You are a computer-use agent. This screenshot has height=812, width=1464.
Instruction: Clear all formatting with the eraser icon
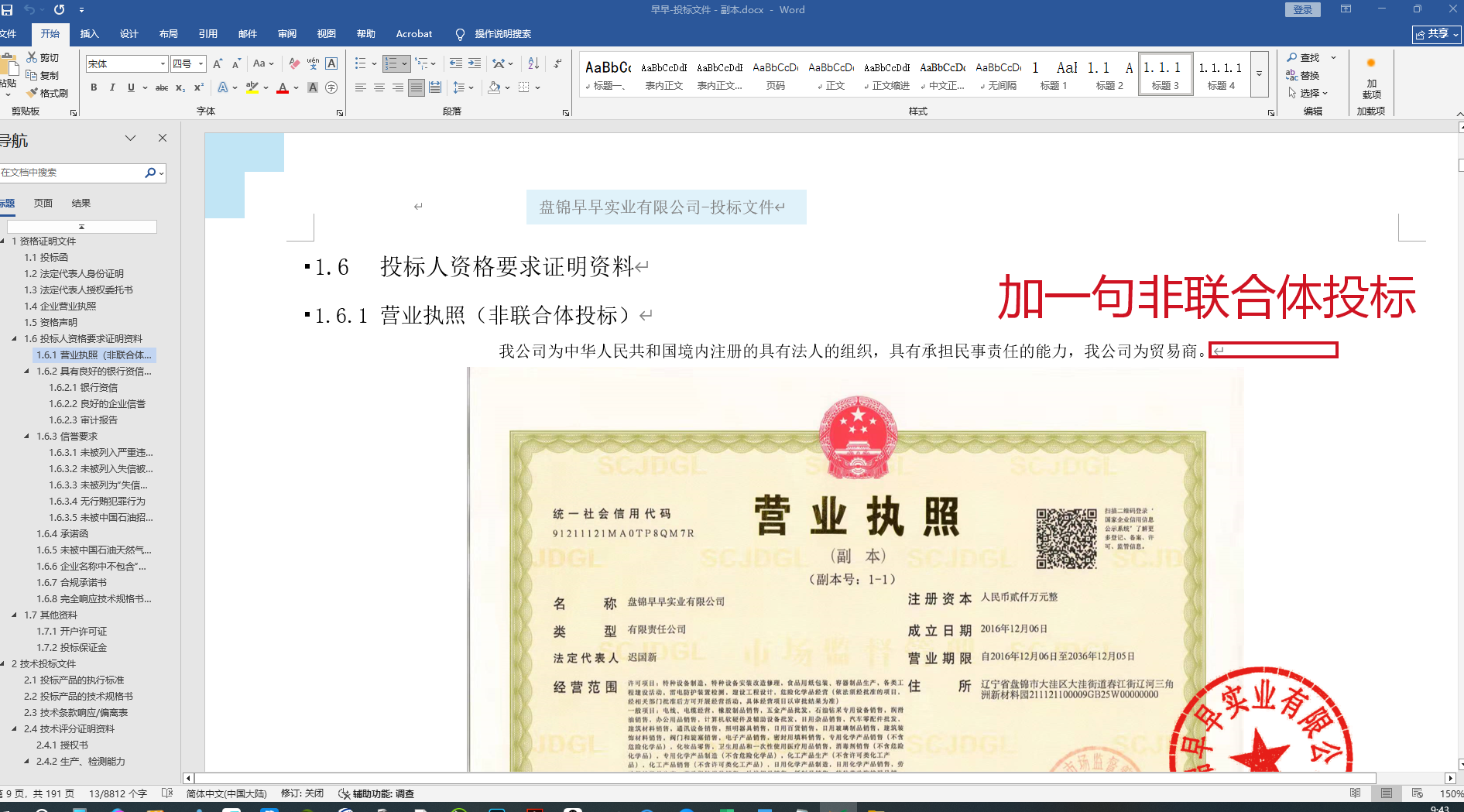point(294,63)
